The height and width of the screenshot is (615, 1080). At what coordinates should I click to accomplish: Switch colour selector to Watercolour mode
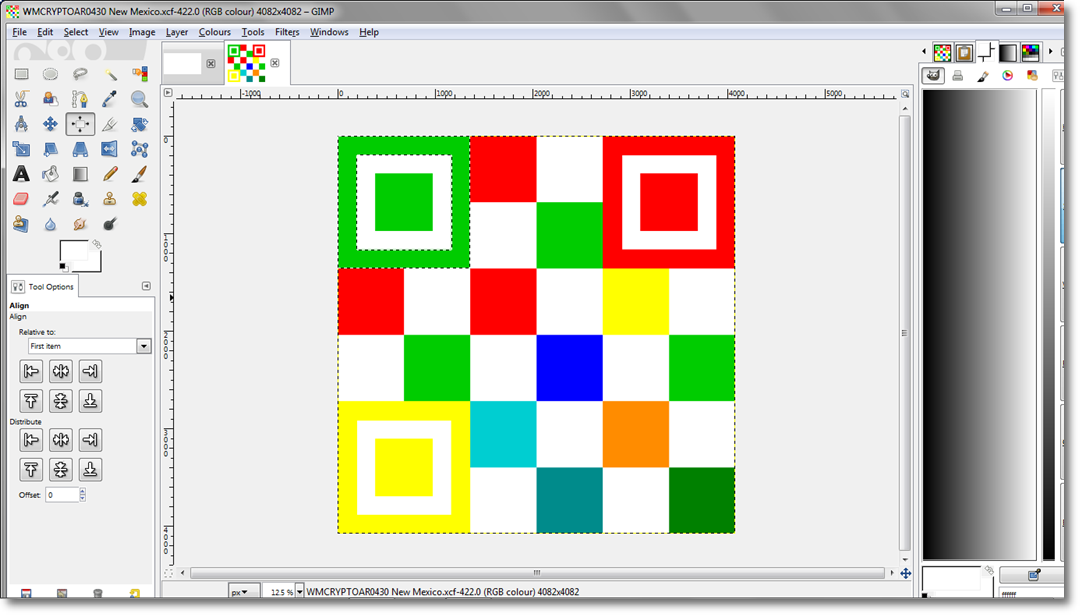click(983, 76)
